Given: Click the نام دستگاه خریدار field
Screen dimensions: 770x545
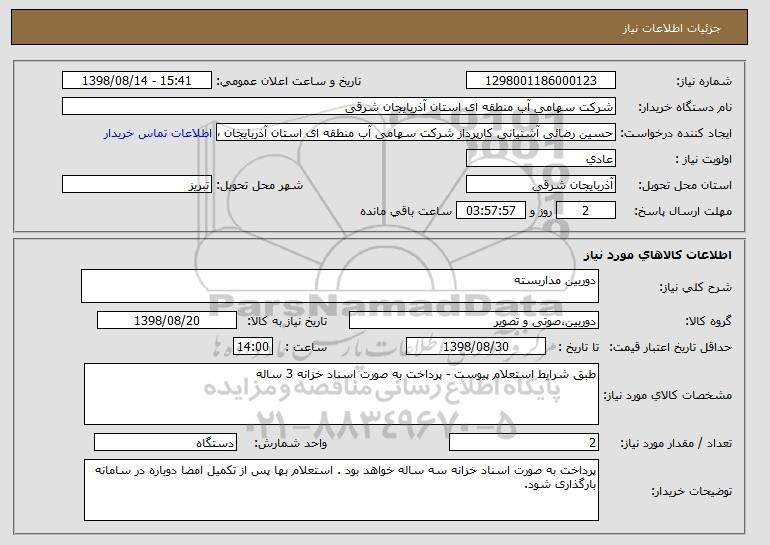Looking at the screenshot, I should 339,107.
